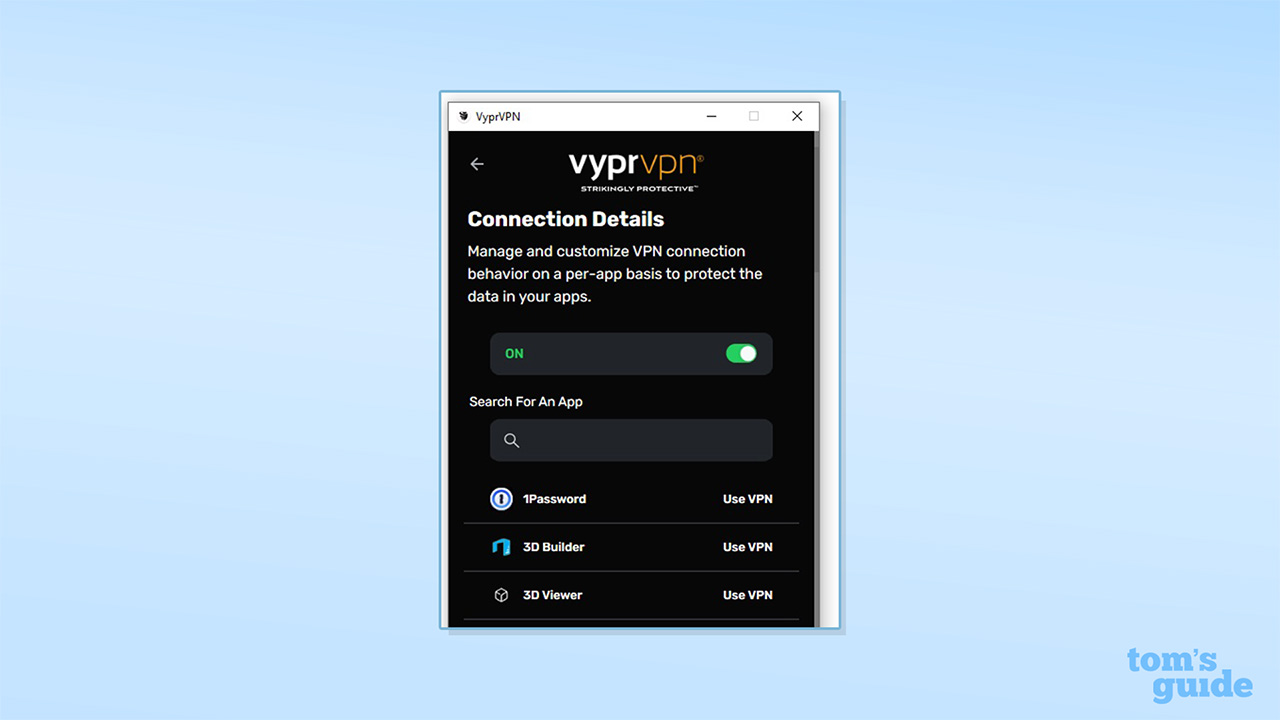Select the 1Password row label
The width and height of the screenshot is (1280, 720).
coord(554,499)
